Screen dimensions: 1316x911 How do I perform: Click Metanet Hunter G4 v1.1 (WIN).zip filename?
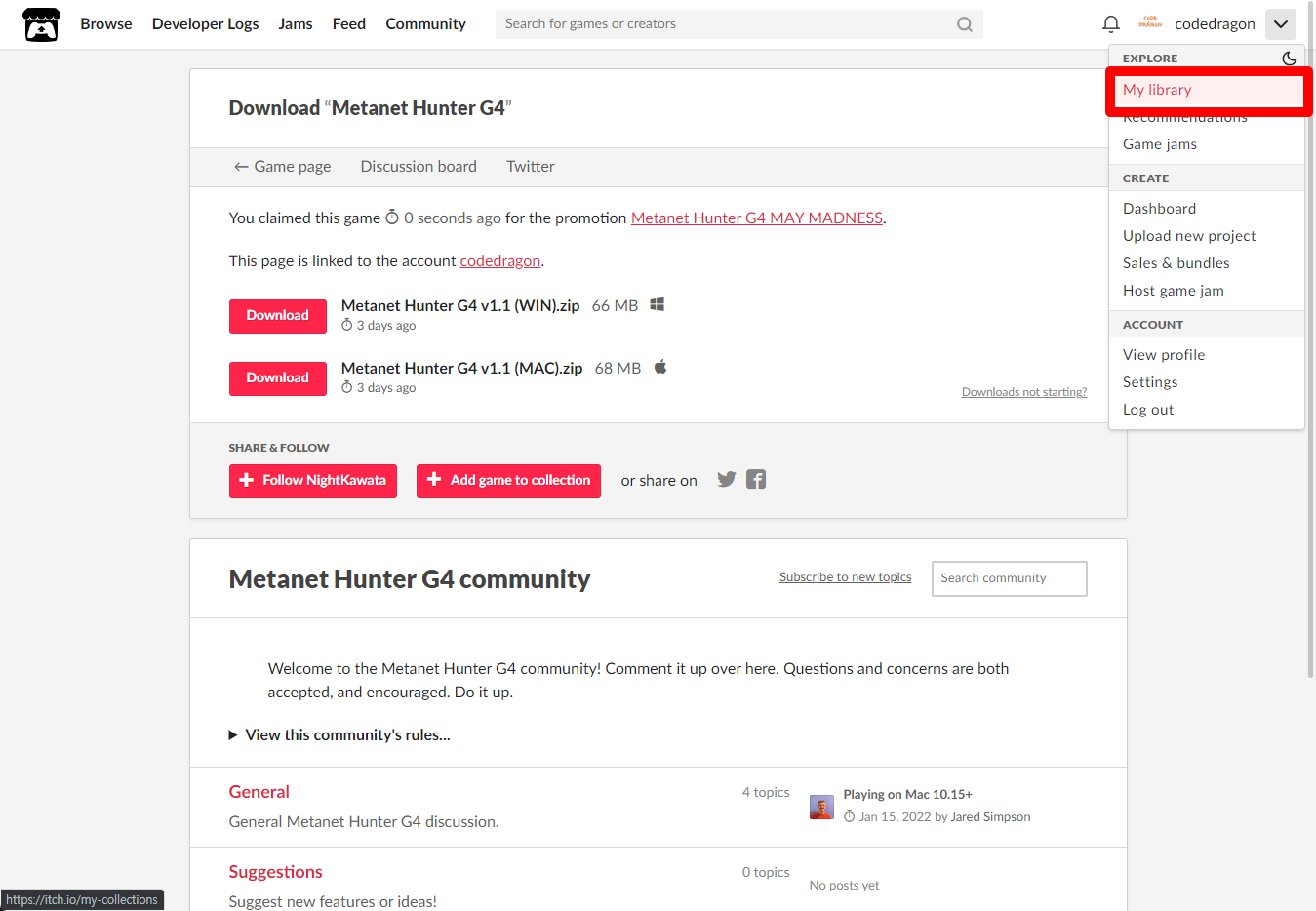point(460,306)
